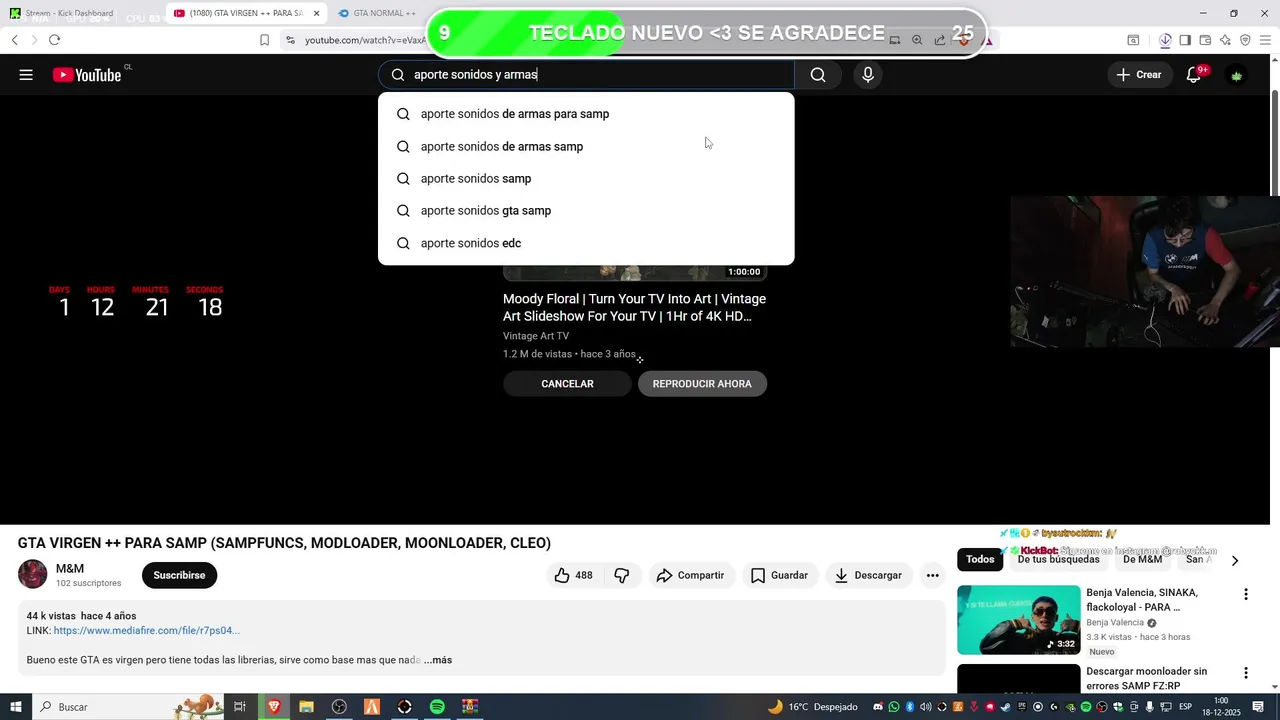Select suggestion 'aporte sonidos de armas para samp'

coord(586,114)
